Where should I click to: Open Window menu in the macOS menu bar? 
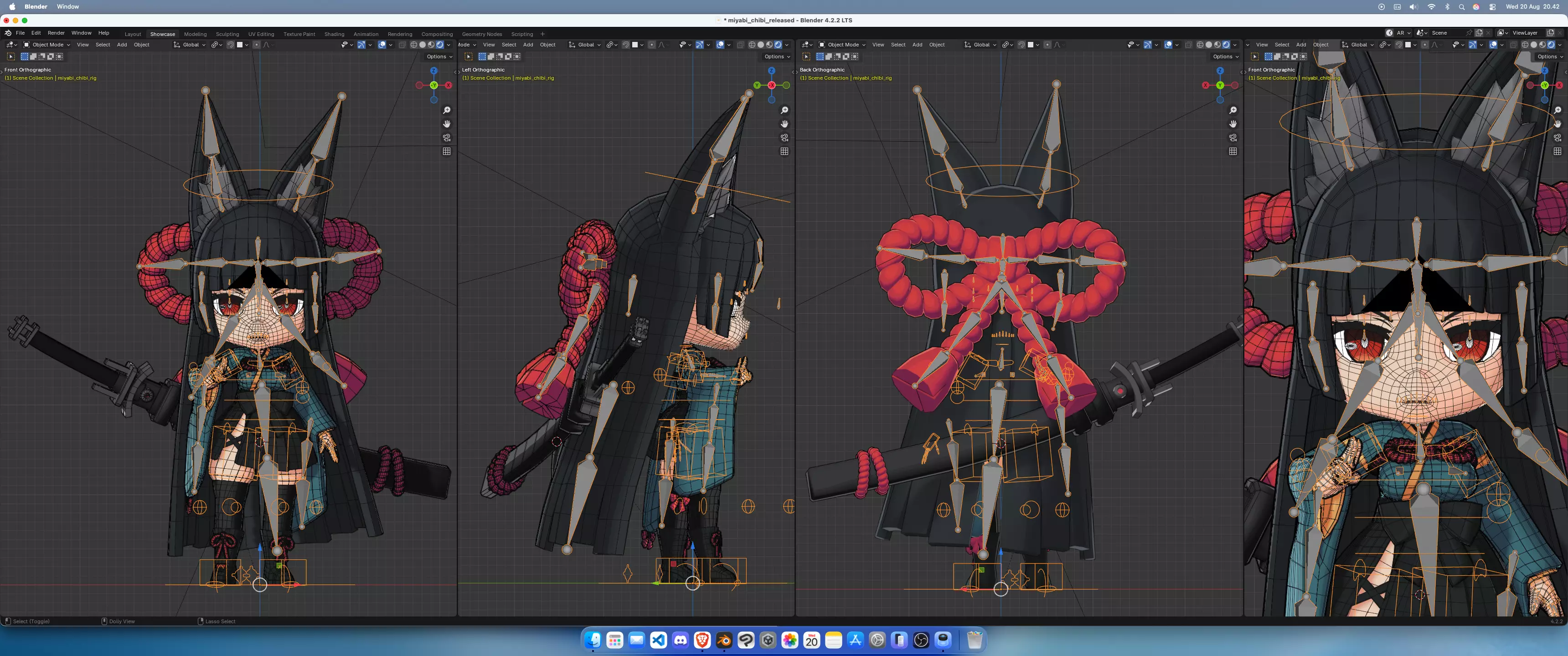[x=67, y=7]
